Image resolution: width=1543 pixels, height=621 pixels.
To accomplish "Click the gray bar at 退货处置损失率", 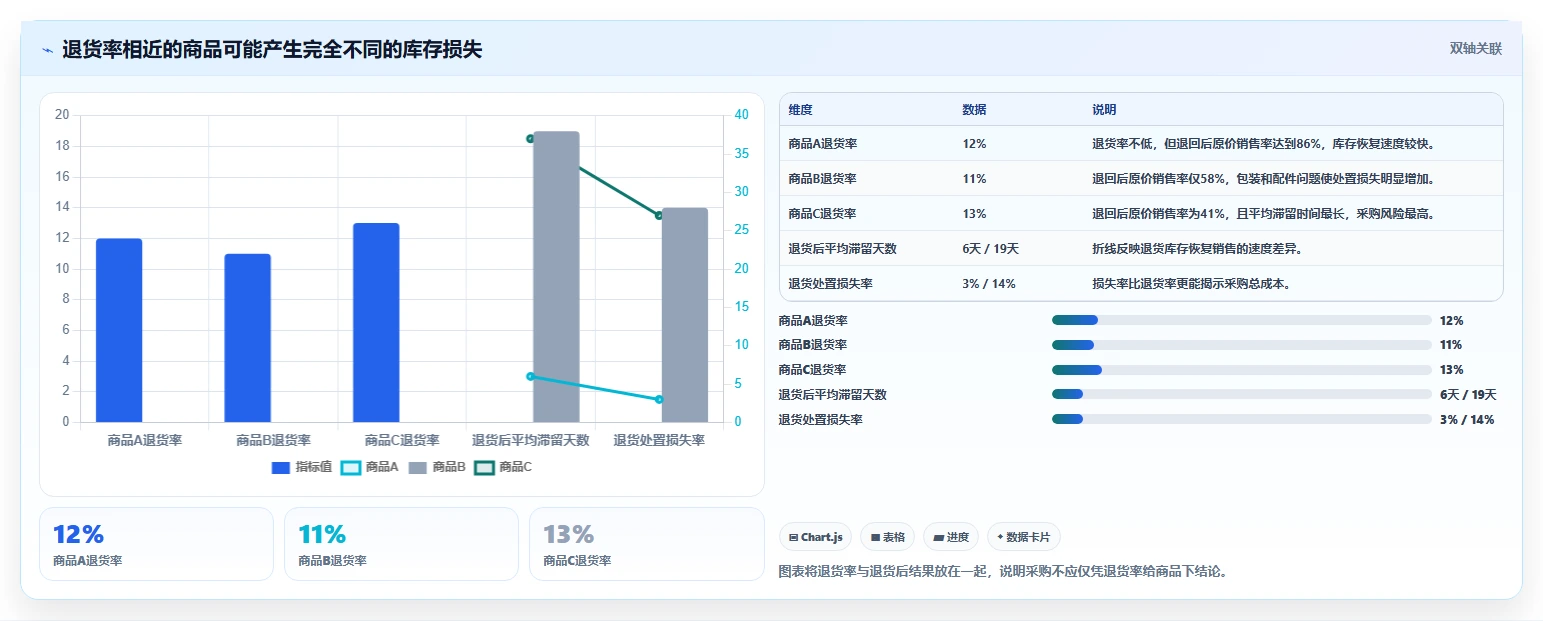I will click(685, 315).
